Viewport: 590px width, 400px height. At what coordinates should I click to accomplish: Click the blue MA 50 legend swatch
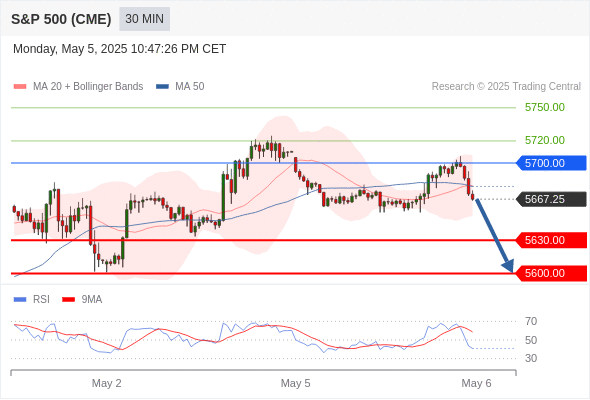point(162,87)
